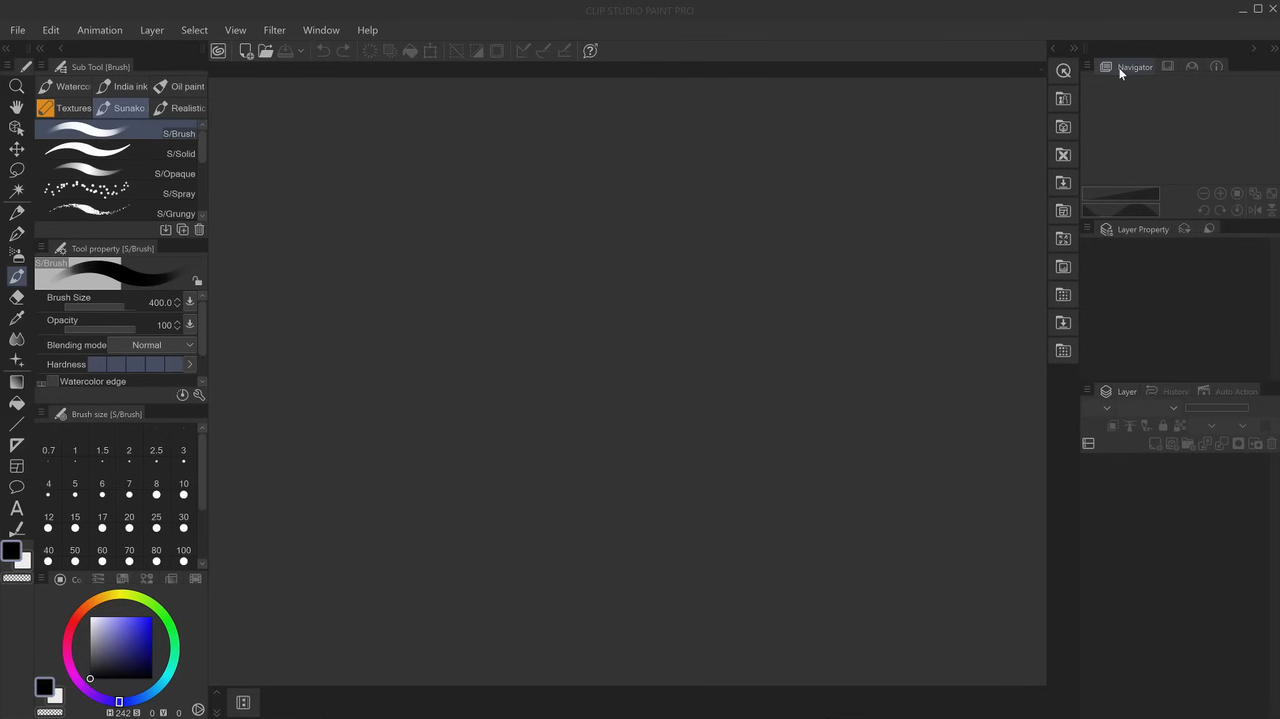Select the Frame border tool
This screenshot has width=1280, height=719.
click(16, 466)
